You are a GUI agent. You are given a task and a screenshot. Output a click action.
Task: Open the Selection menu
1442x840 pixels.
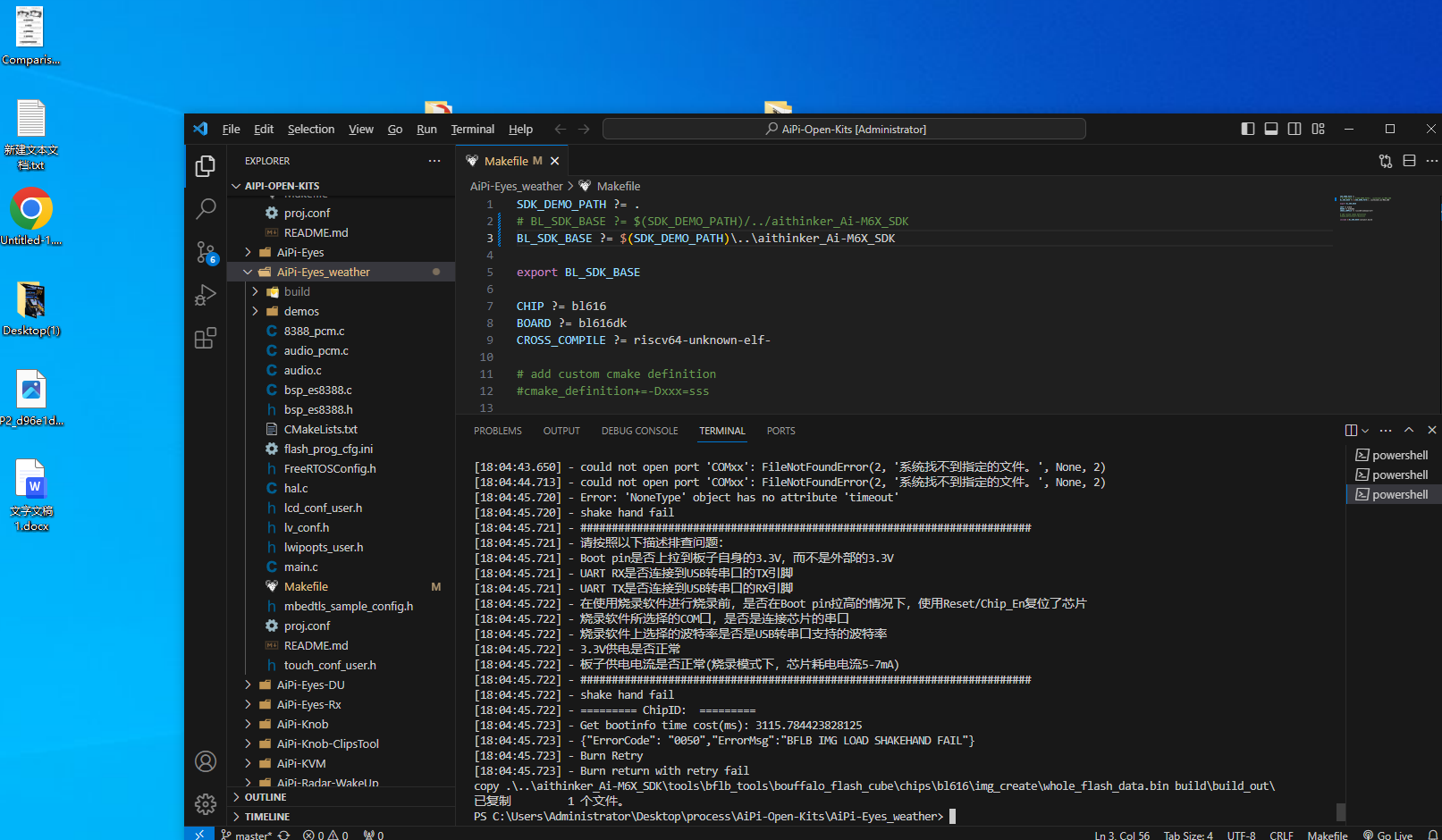(x=311, y=129)
